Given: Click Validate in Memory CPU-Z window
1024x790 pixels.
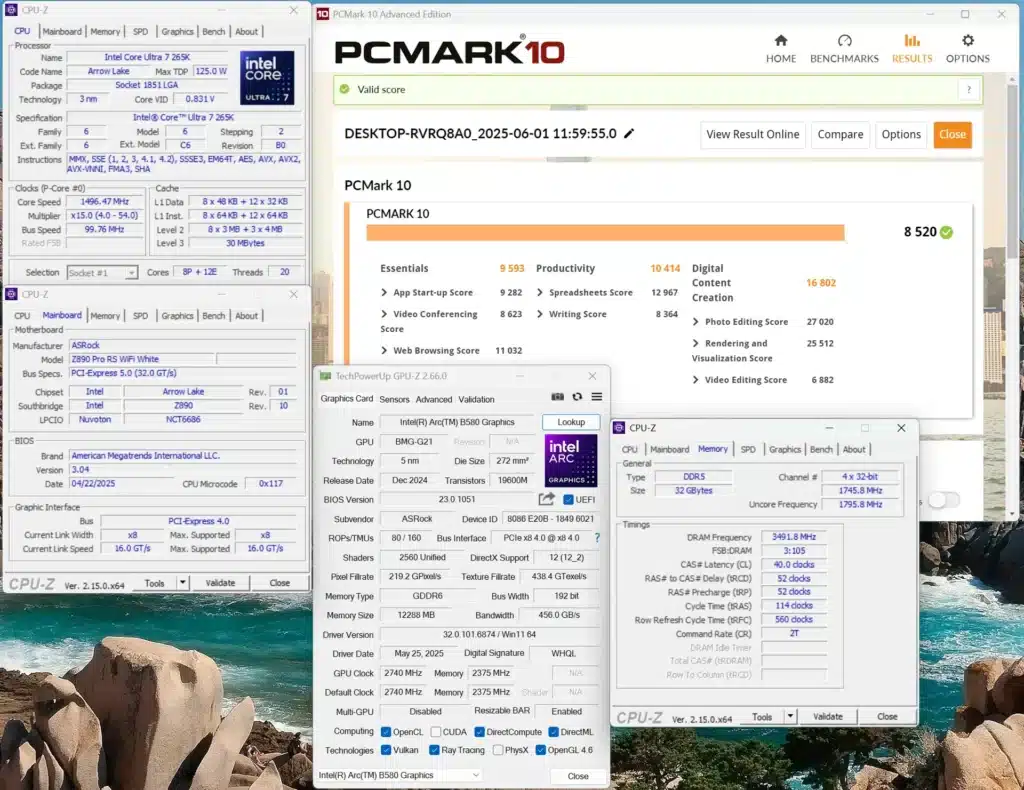Looking at the screenshot, I should point(827,717).
